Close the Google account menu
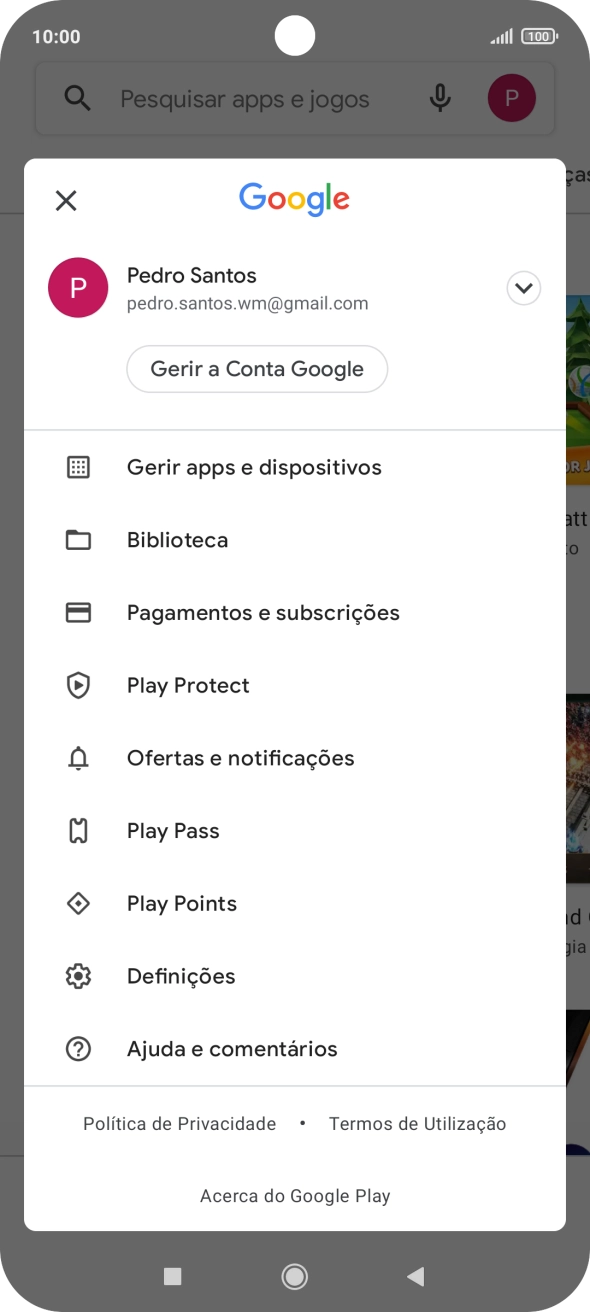 coord(66,200)
